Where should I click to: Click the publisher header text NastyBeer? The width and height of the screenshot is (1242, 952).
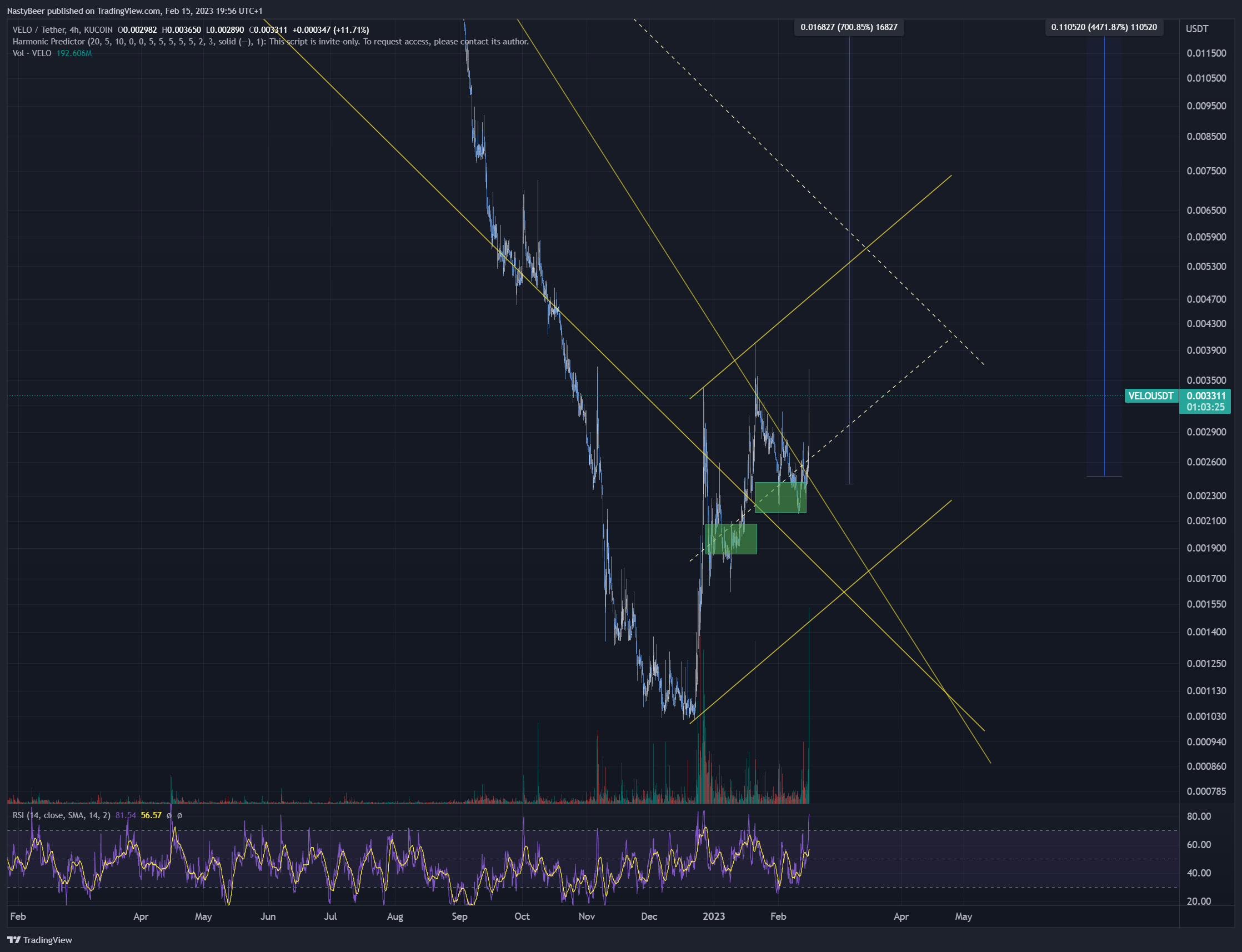[x=26, y=11]
